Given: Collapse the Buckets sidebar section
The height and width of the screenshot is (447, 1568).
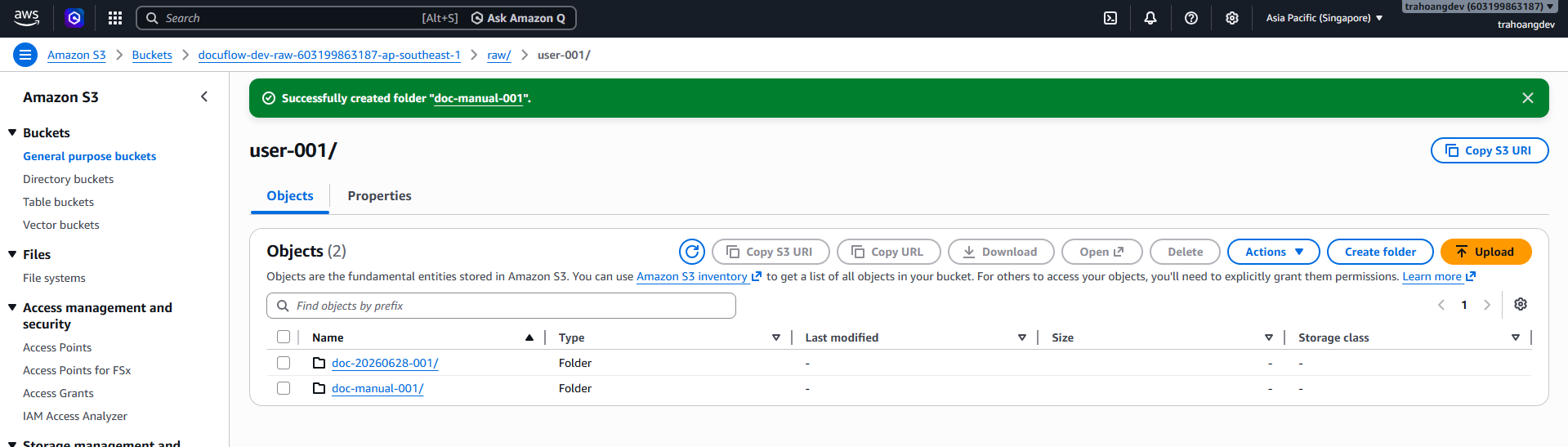Looking at the screenshot, I should 12,132.
